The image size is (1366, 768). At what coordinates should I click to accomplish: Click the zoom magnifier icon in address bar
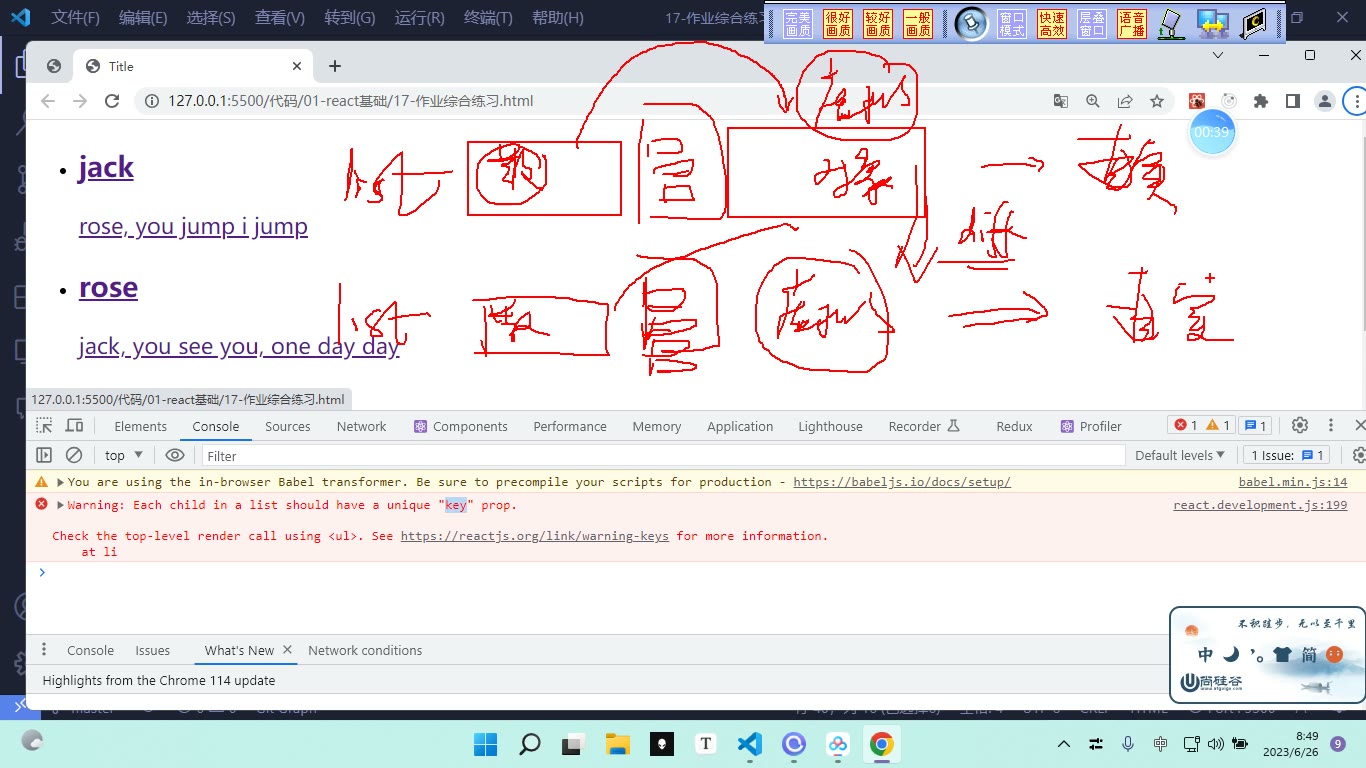[1093, 101]
